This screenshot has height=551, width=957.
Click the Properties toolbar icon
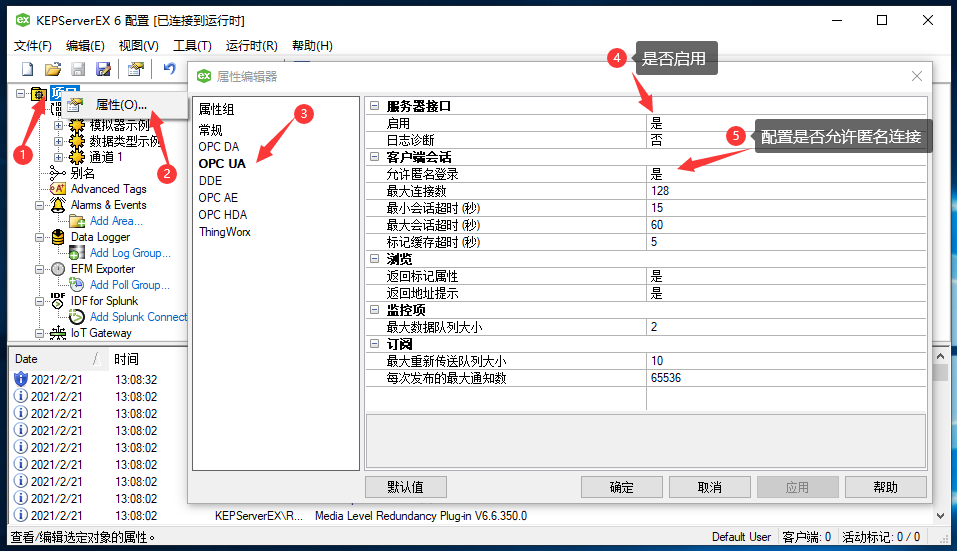pyautogui.click(x=135, y=69)
